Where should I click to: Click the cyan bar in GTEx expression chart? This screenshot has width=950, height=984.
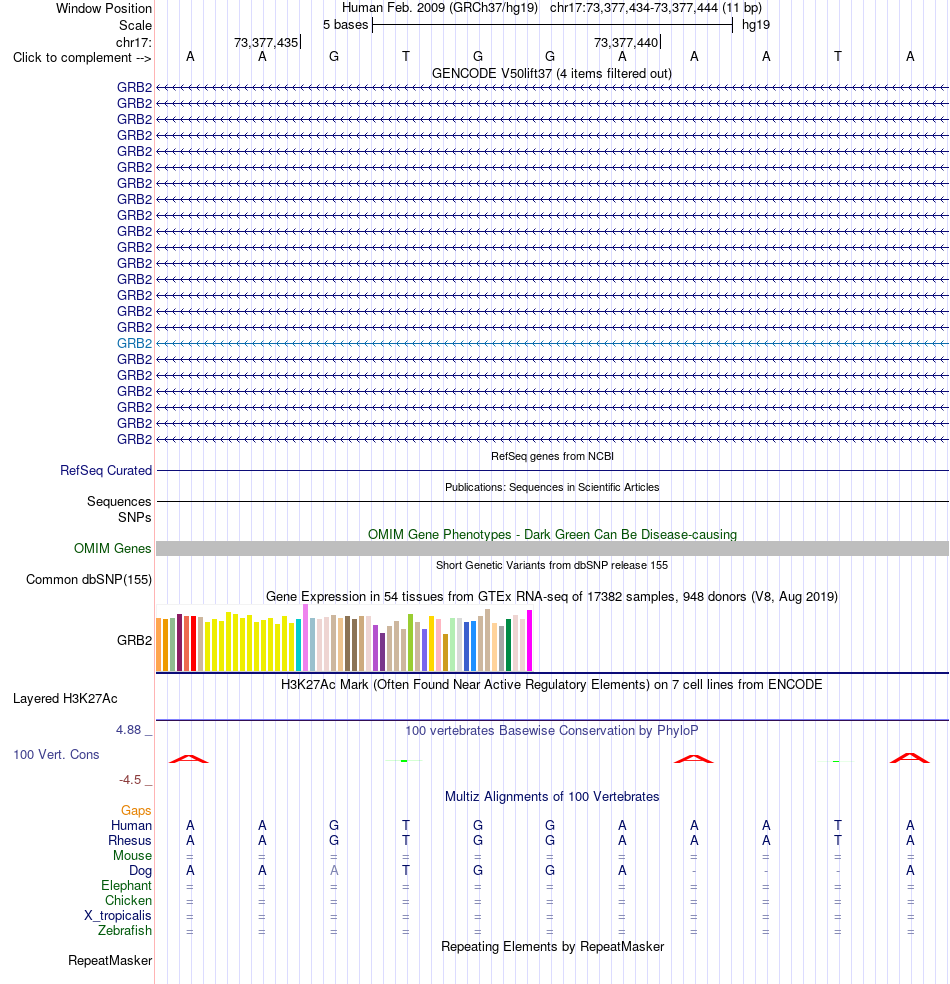(x=299, y=645)
